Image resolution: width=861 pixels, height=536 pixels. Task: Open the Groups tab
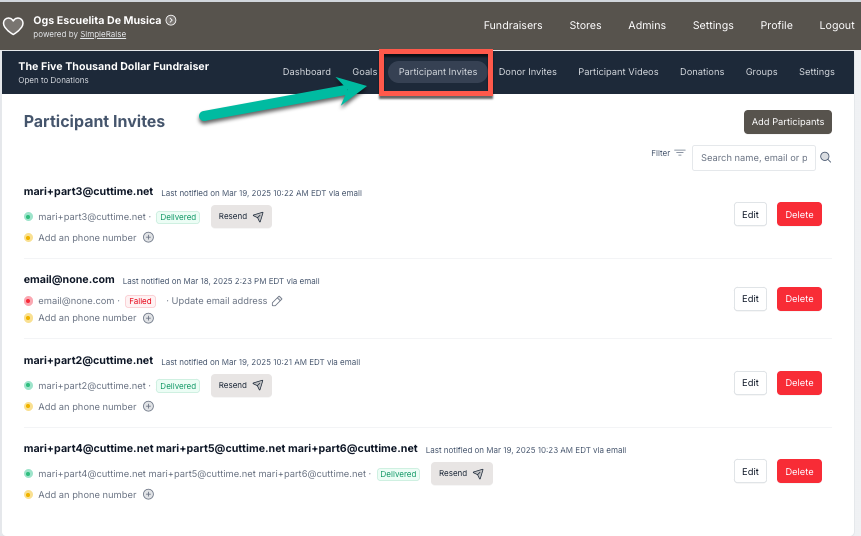[x=761, y=72]
